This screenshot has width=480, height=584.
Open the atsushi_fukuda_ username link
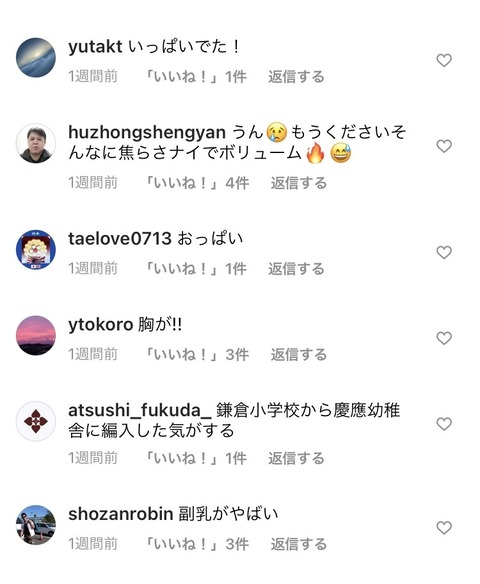140,411
